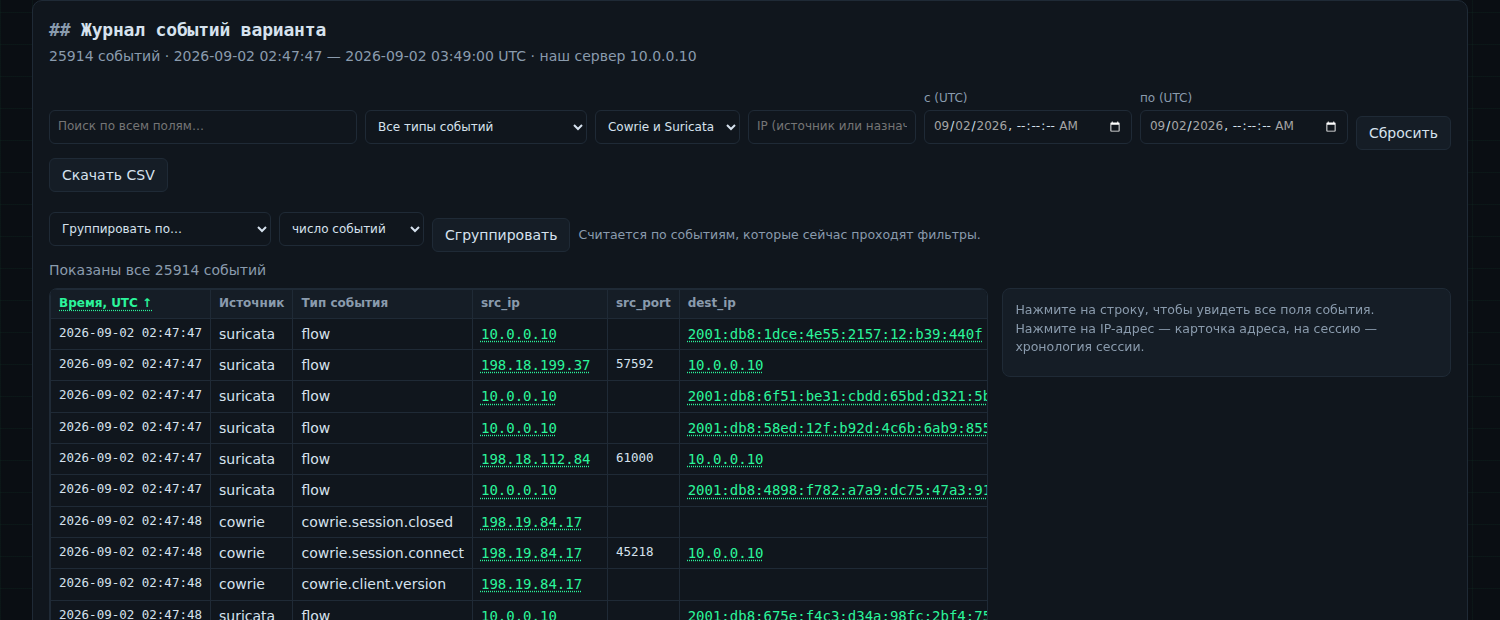Click 198.19.84.17 in the cowrie.client.version row

(x=531, y=584)
